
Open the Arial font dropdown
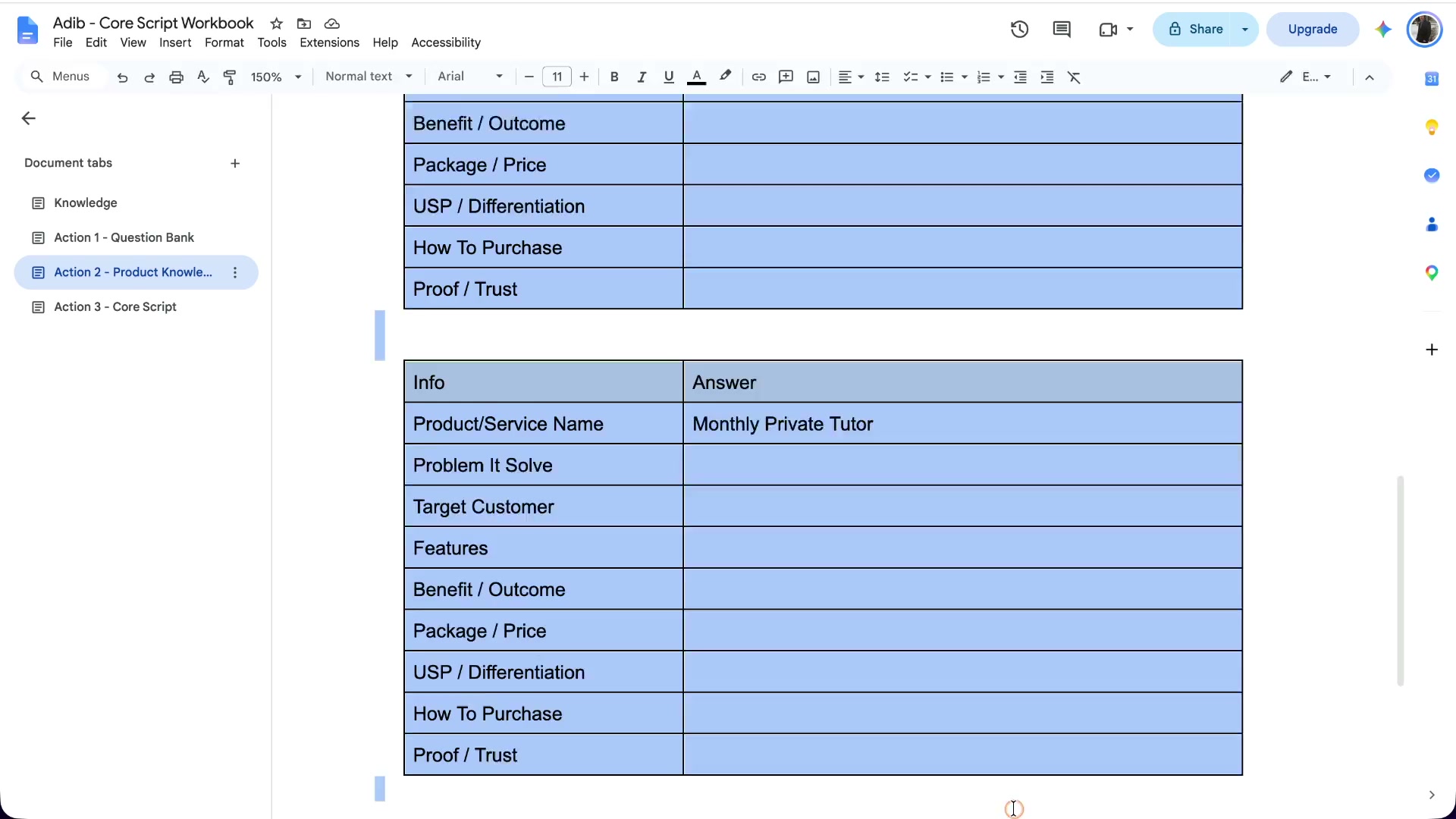pos(470,77)
